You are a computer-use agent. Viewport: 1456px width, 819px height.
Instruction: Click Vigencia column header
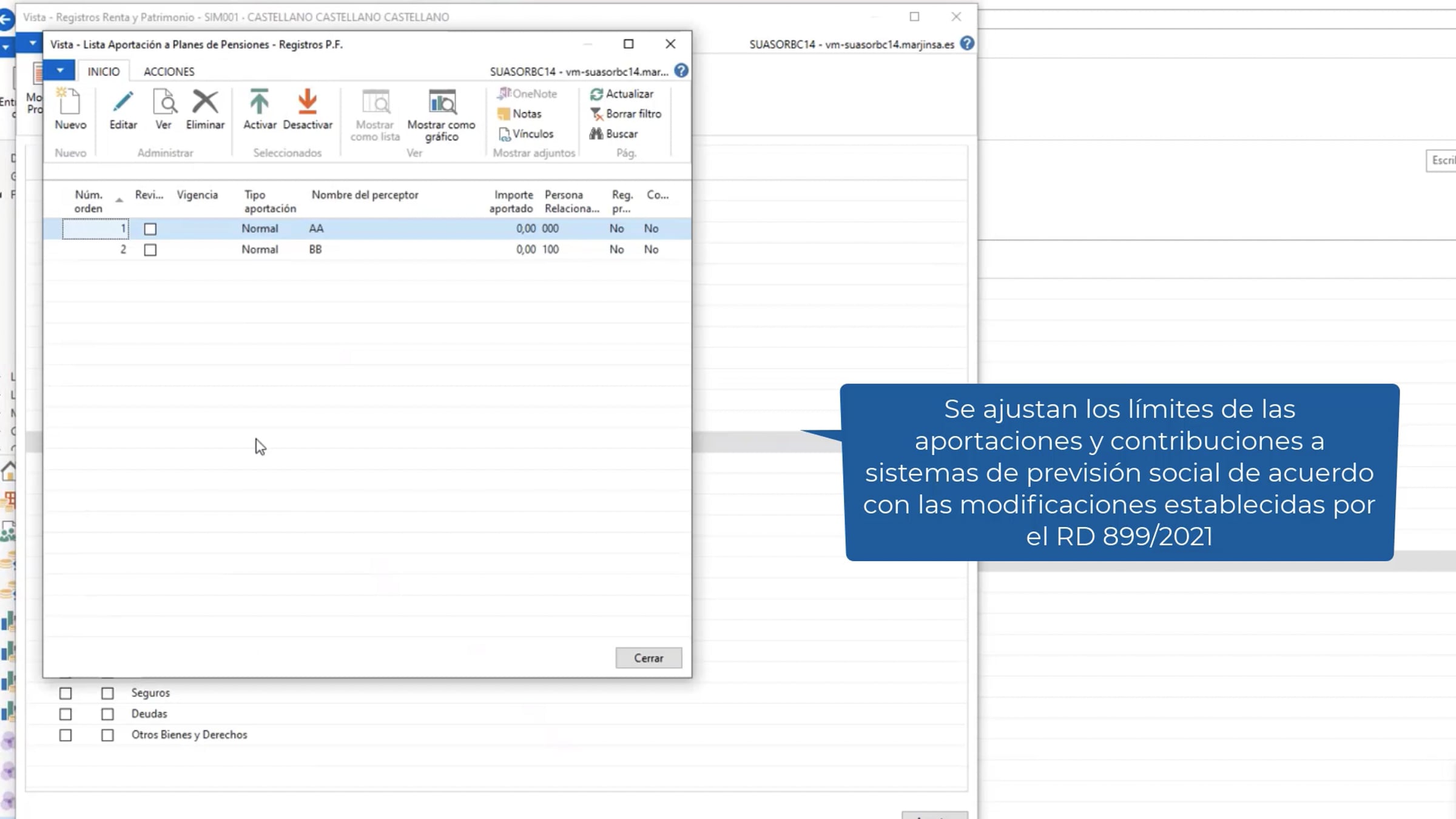[x=197, y=195]
